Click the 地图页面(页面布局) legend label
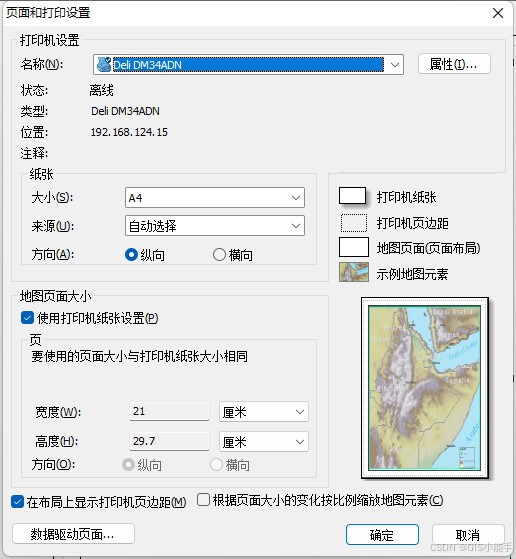 point(429,248)
